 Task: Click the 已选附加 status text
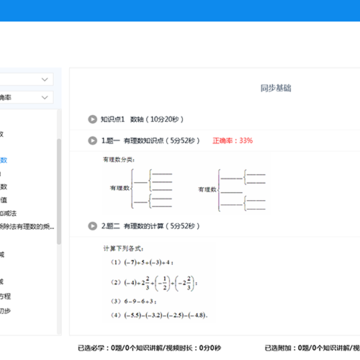click(312, 348)
